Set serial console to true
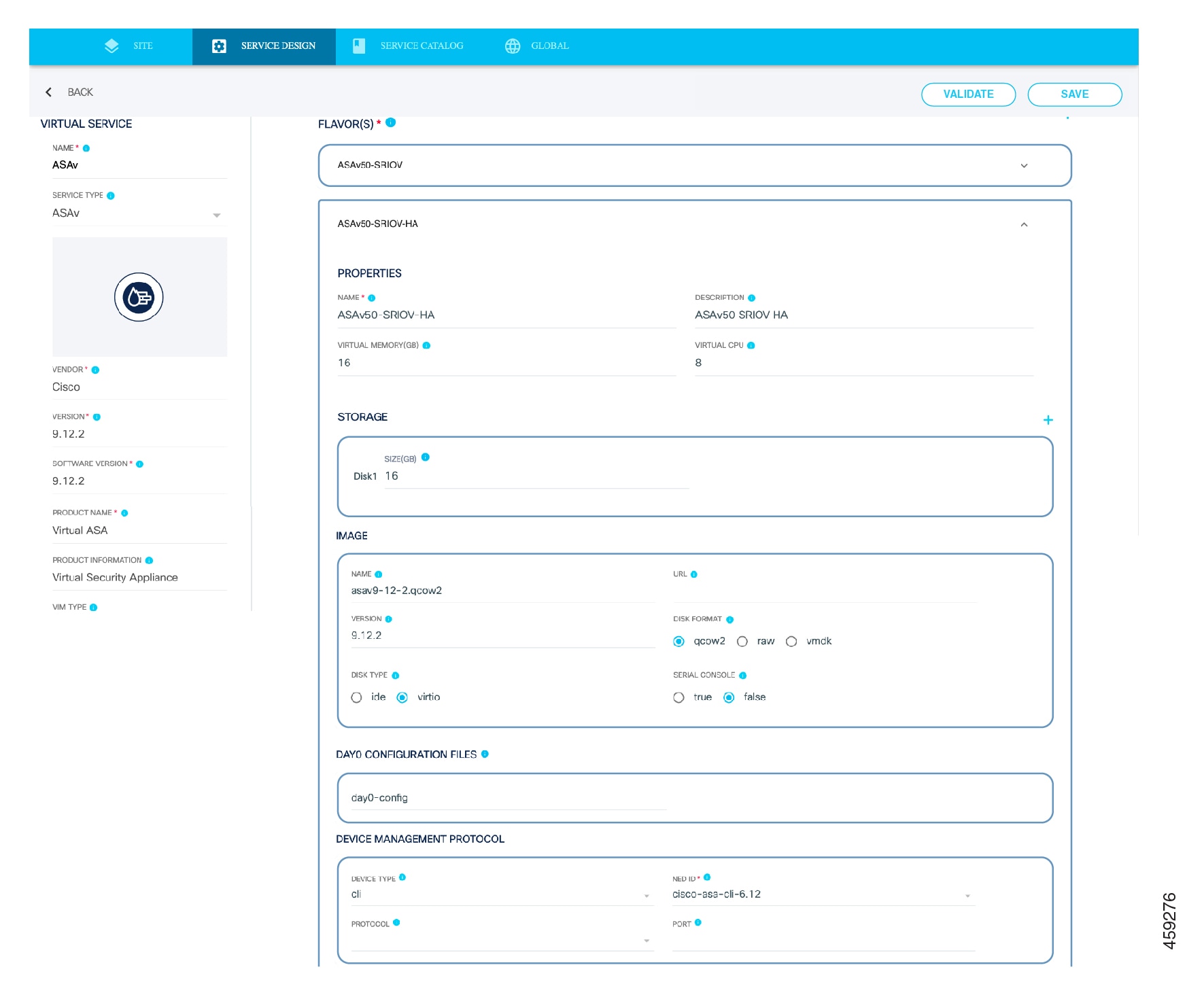The image size is (1204, 995). click(x=678, y=697)
